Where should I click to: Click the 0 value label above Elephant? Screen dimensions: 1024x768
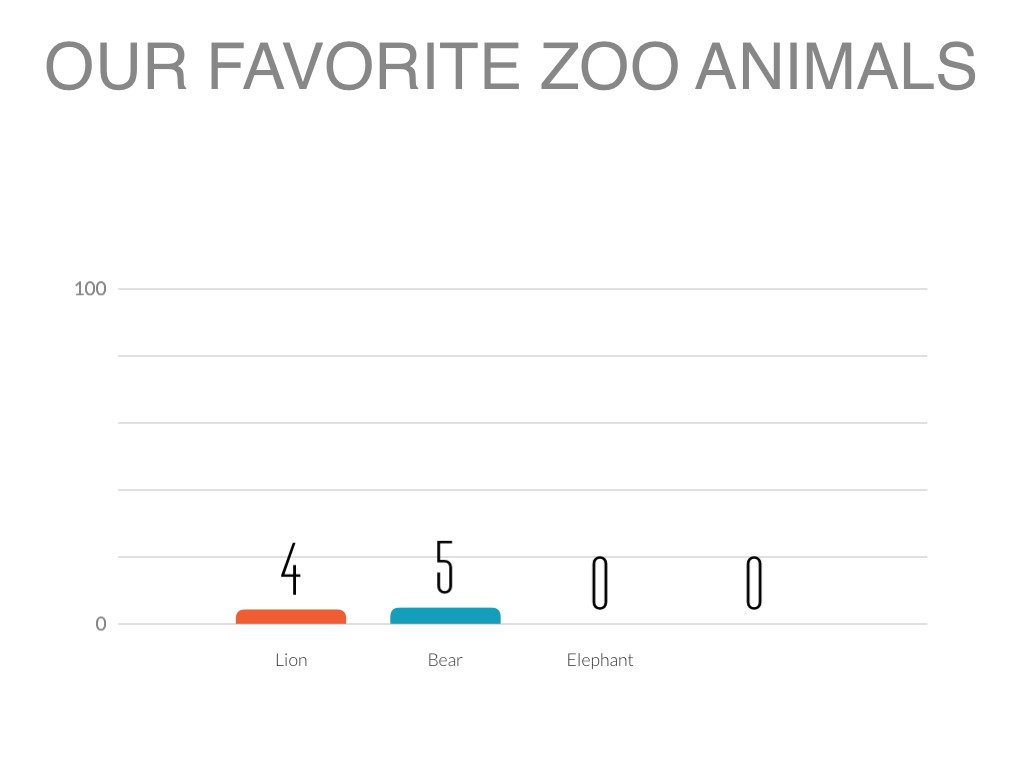point(600,583)
